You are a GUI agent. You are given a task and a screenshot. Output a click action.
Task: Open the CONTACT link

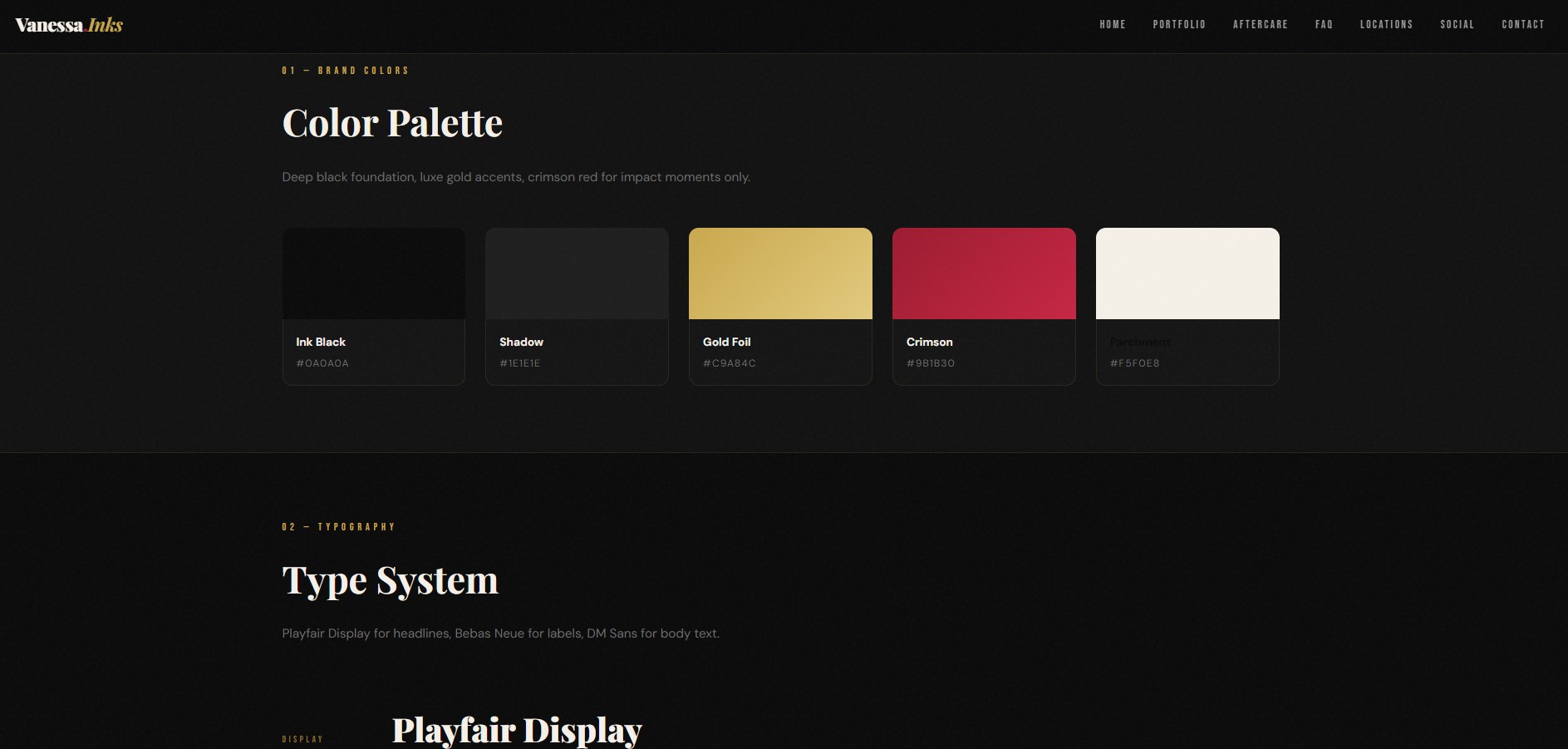tap(1522, 24)
